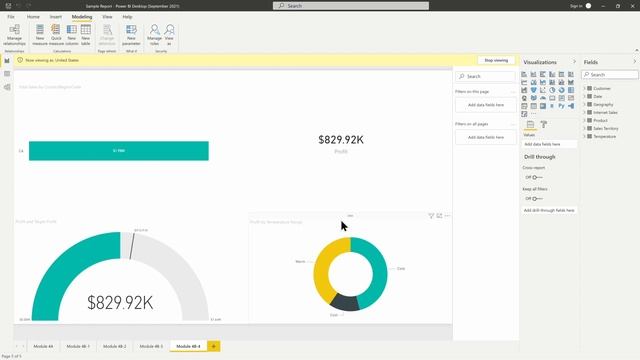Switch to the View ribbon tab
This screenshot has height=360, width=640.
pos(107,17)
